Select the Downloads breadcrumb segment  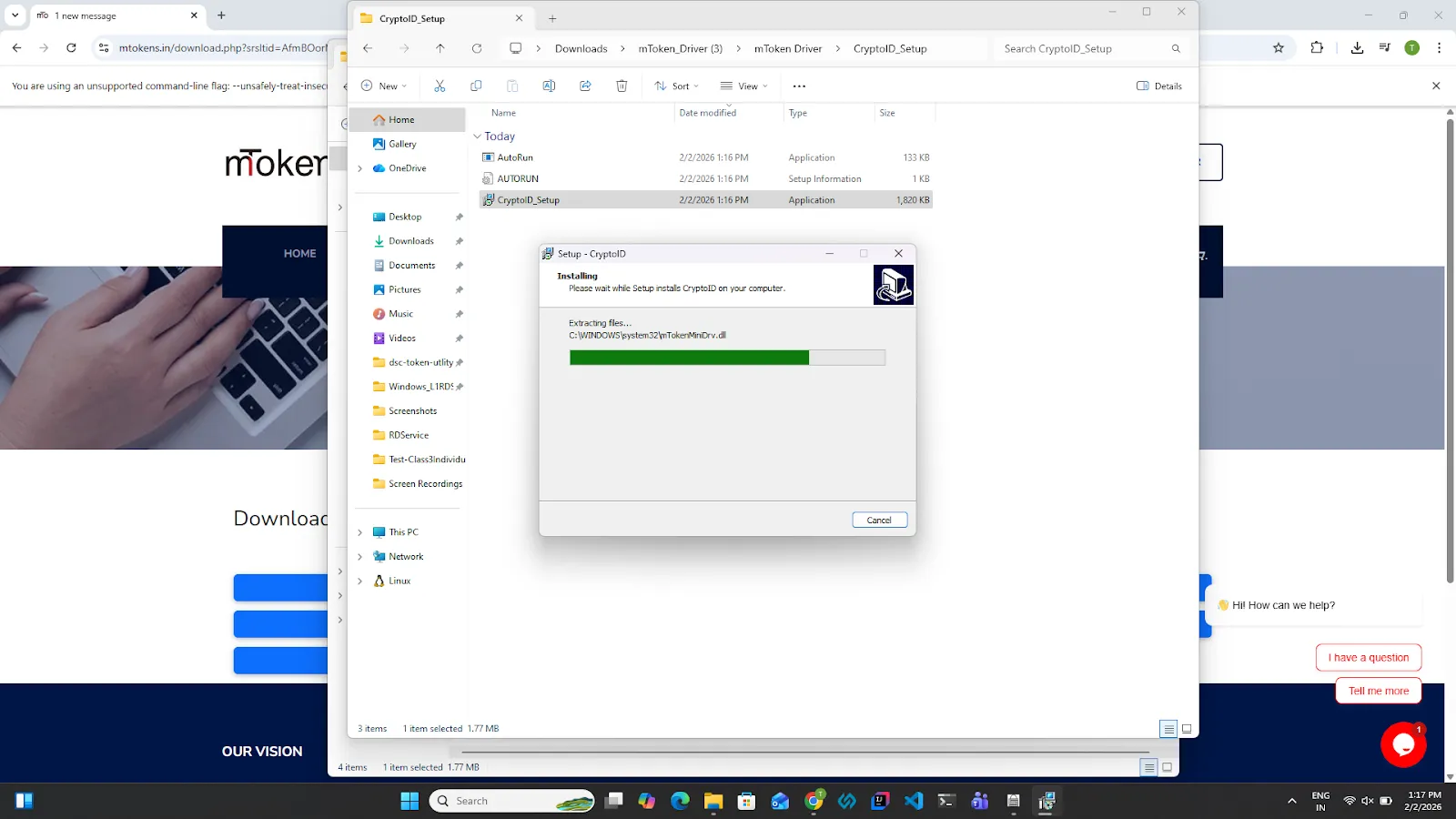coord(581,48)
